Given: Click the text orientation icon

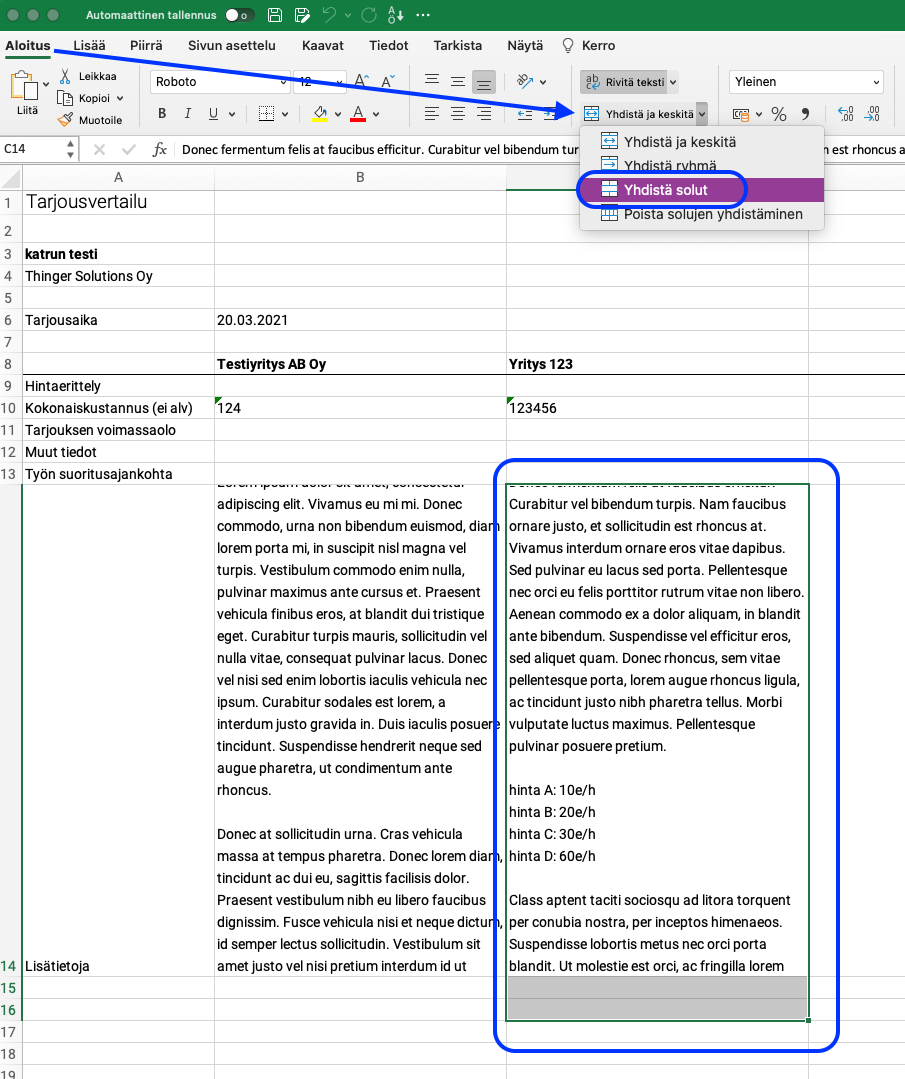Looking at the screenshot, I should [x=525, y=81].
